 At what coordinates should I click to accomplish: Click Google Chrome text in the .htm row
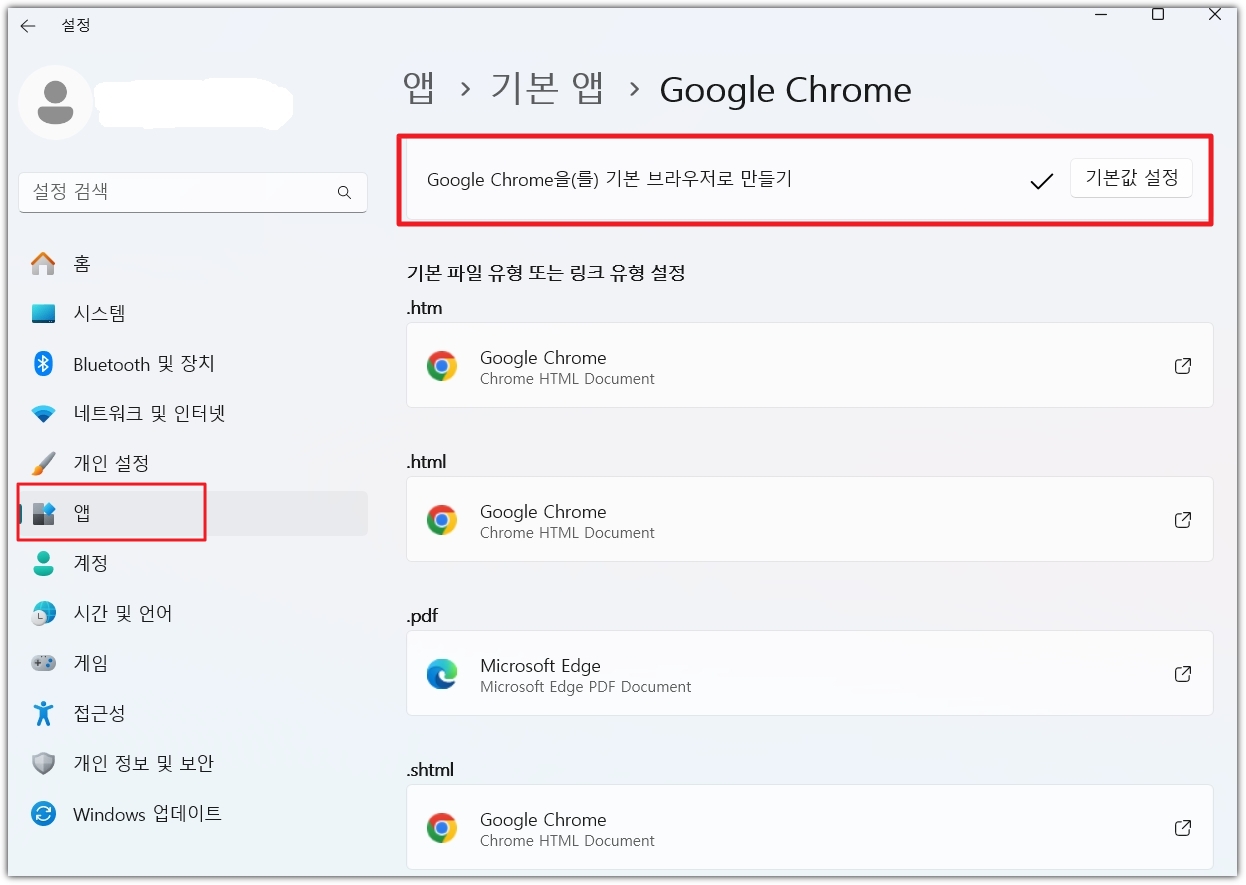(x=543, y=357)
